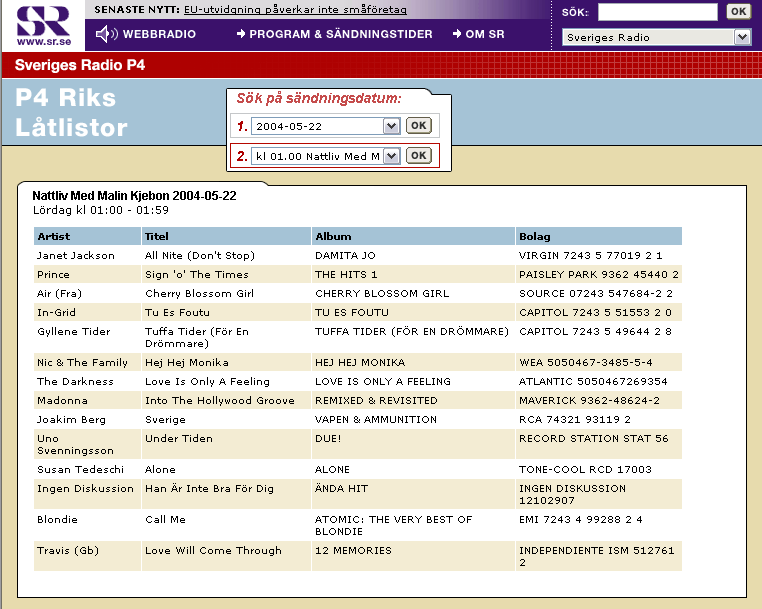Open Program & Sändningstider menu

click(x=334, y=34)
